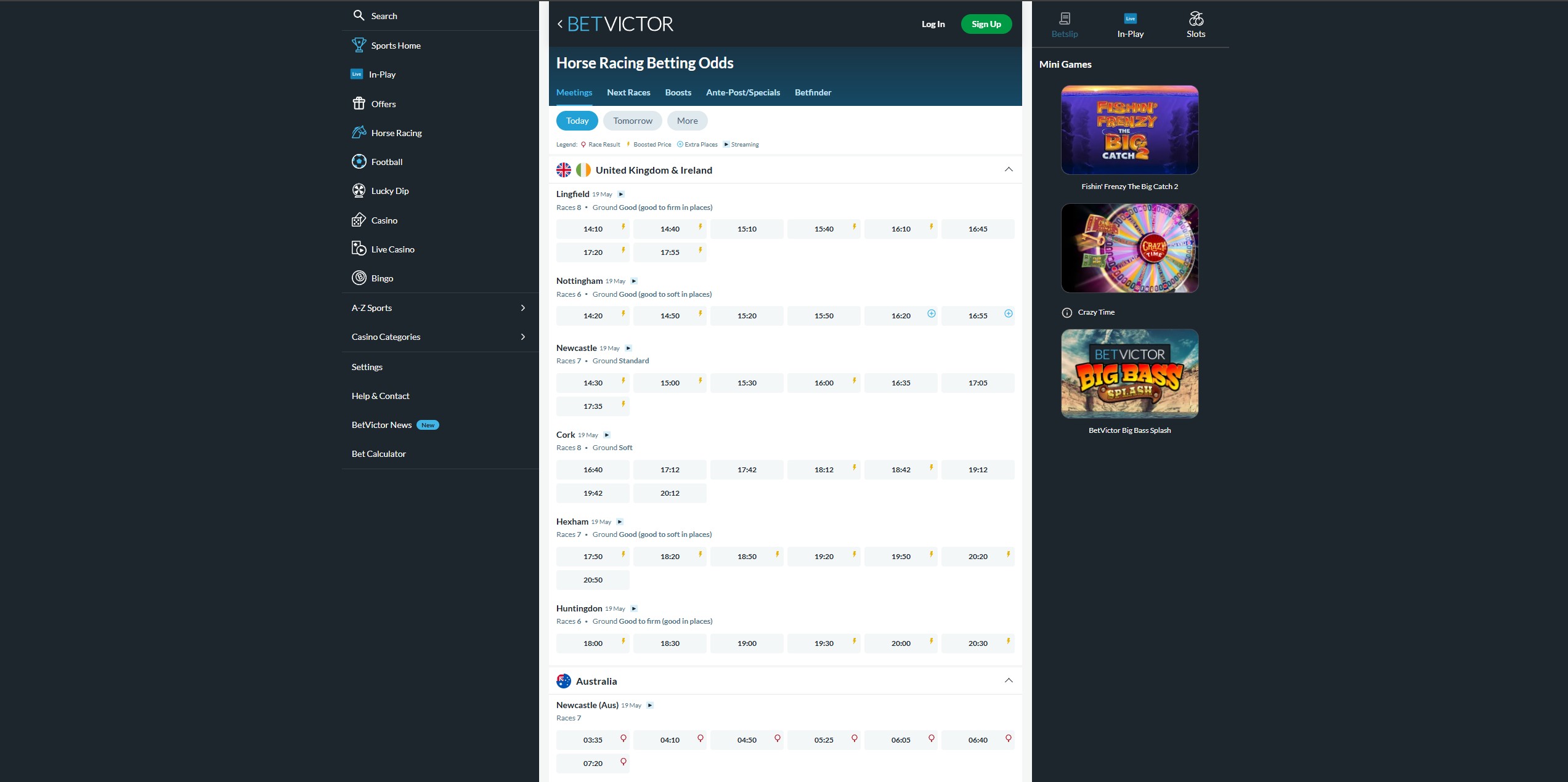Viewport: 1568px width, 782px height.
Task: Open Settings in sidebar
Action: 367,367
